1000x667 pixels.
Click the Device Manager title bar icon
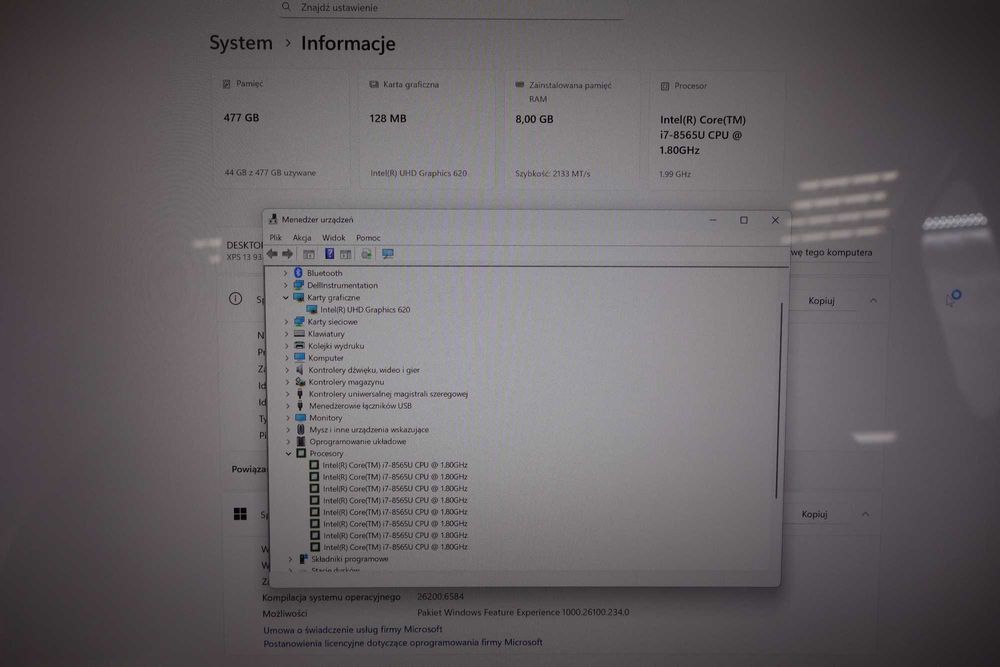click(273, 219)
